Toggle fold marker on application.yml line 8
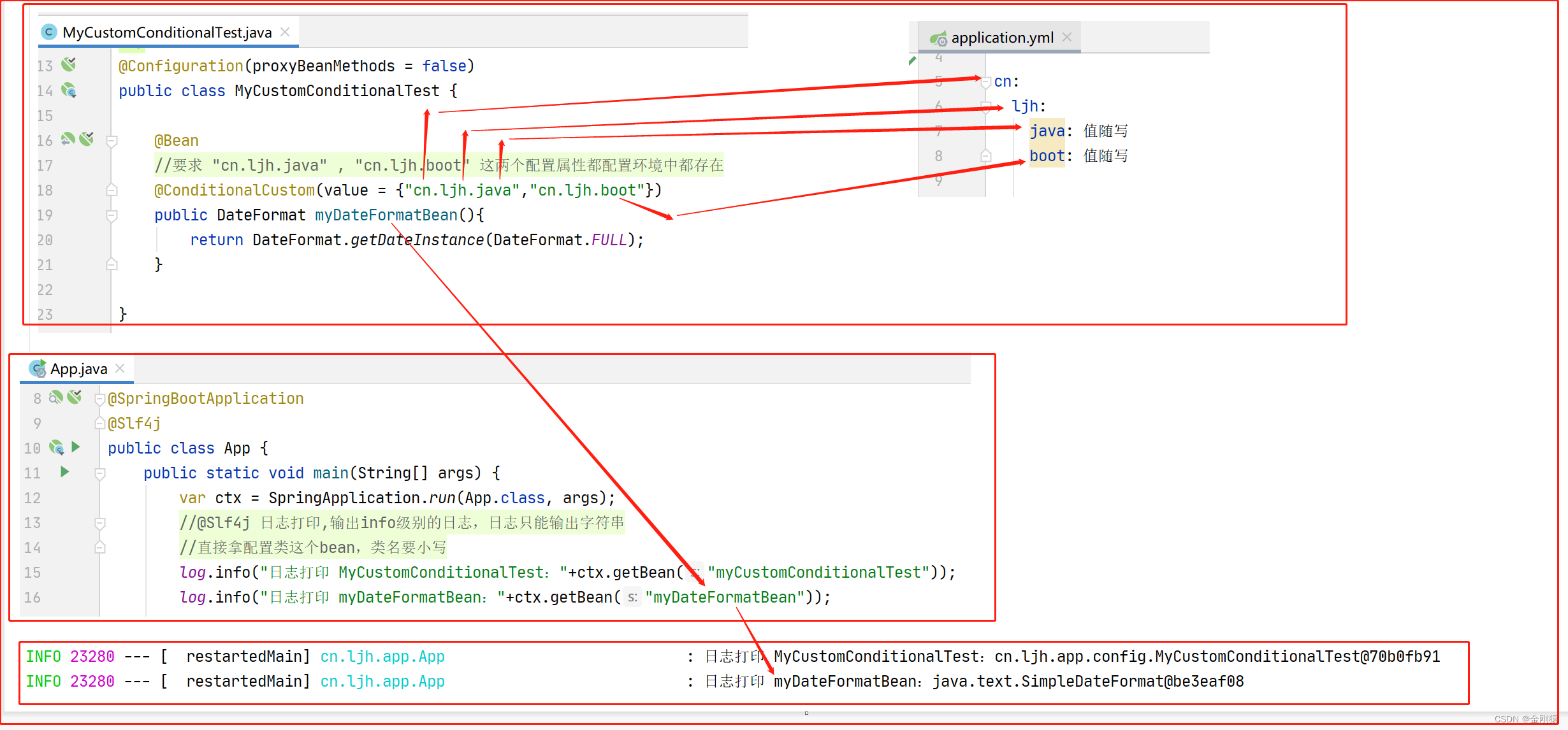The image size is (1568, 730). click(x=986, y=155)
